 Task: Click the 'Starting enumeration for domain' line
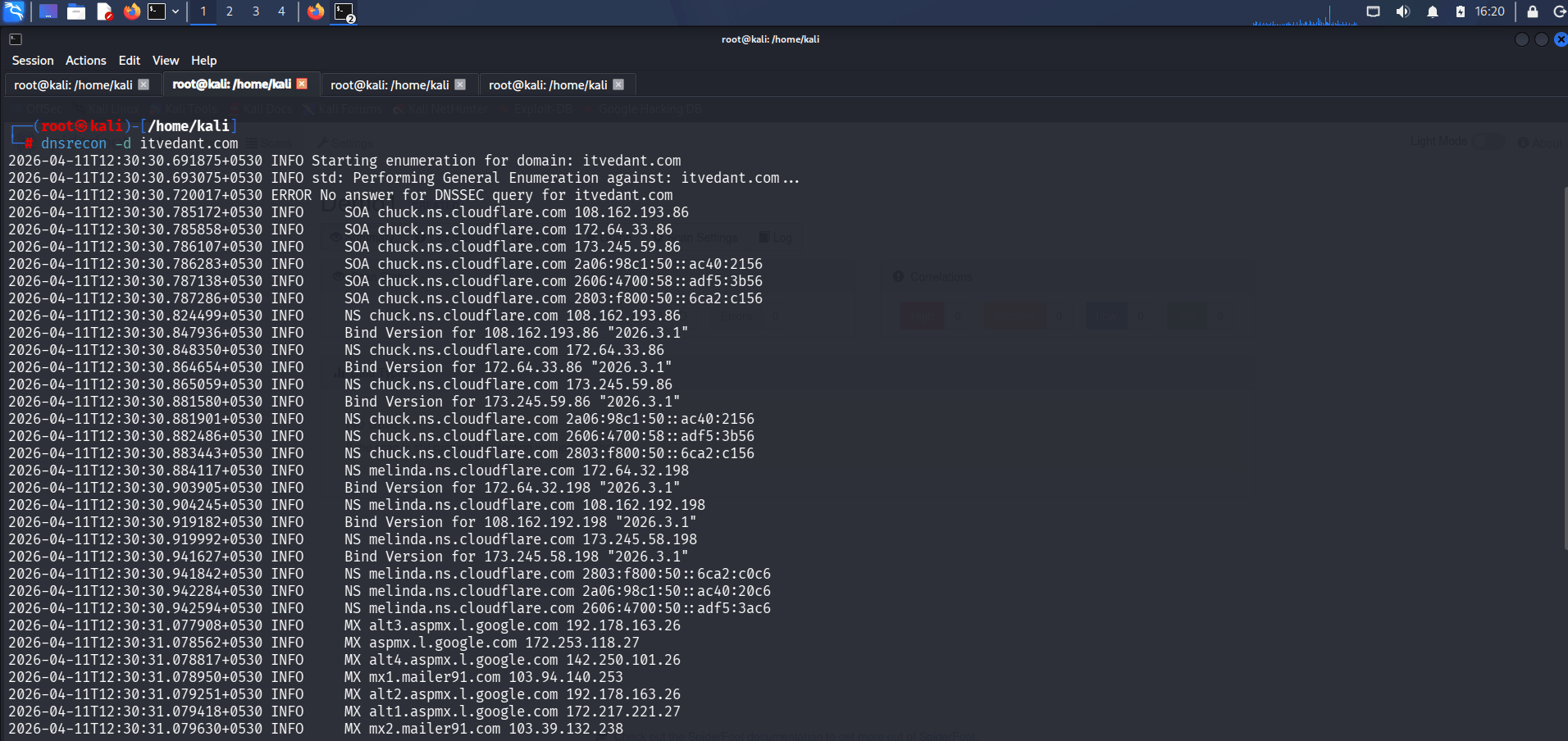click(x=344, y=161)
